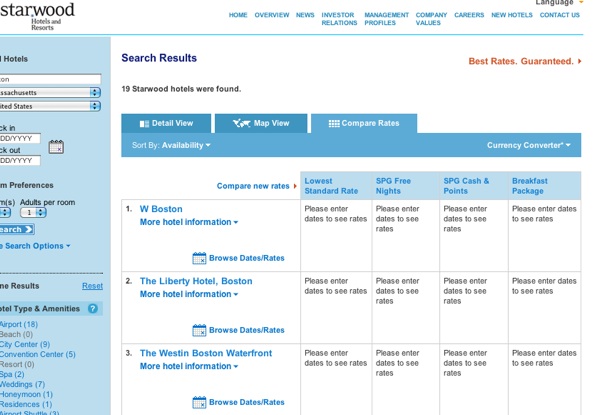Switch to the Map View tab
600x415 pixels.
coord(261,123)
